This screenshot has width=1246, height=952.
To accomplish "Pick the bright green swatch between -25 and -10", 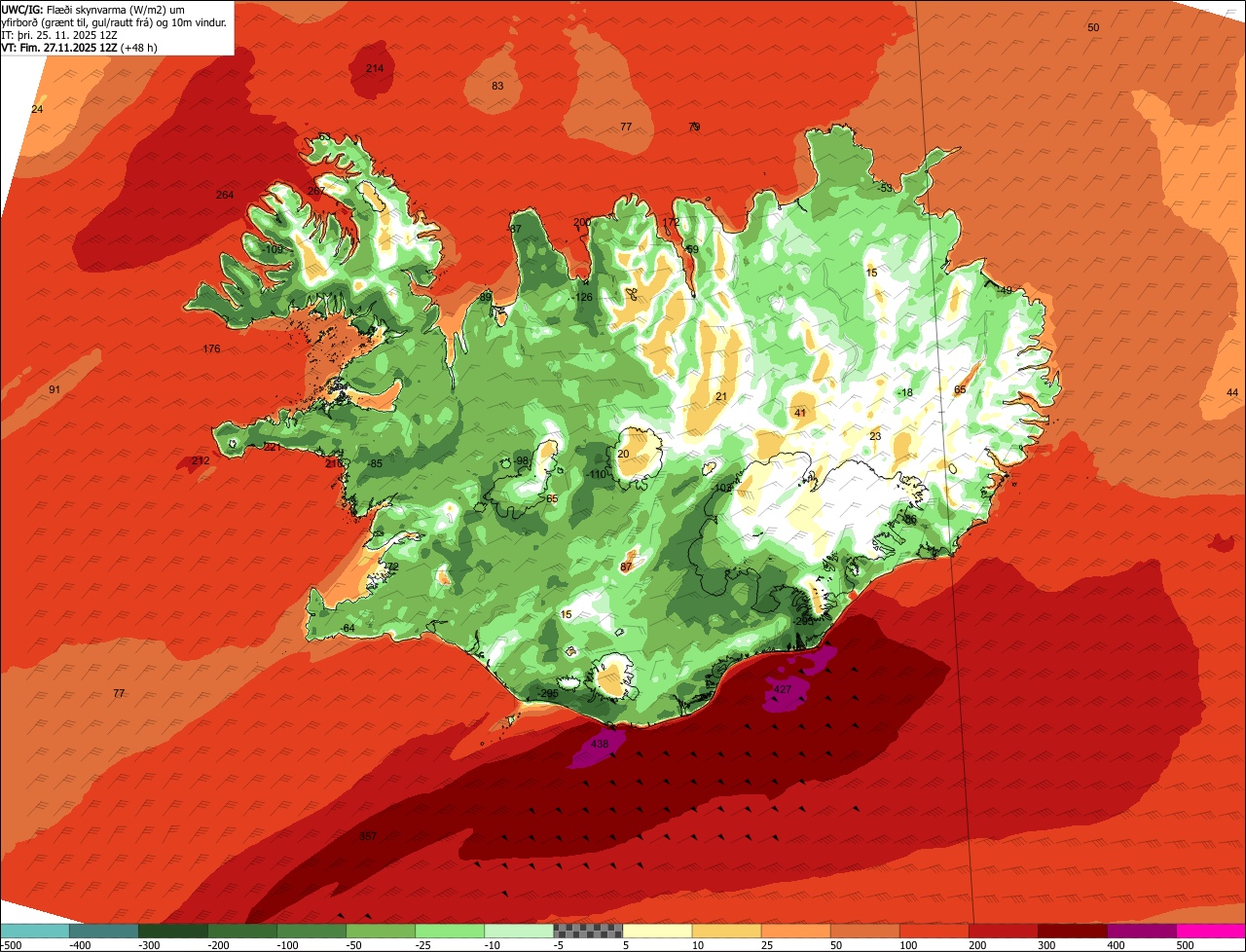I will [x=450, y=931].
